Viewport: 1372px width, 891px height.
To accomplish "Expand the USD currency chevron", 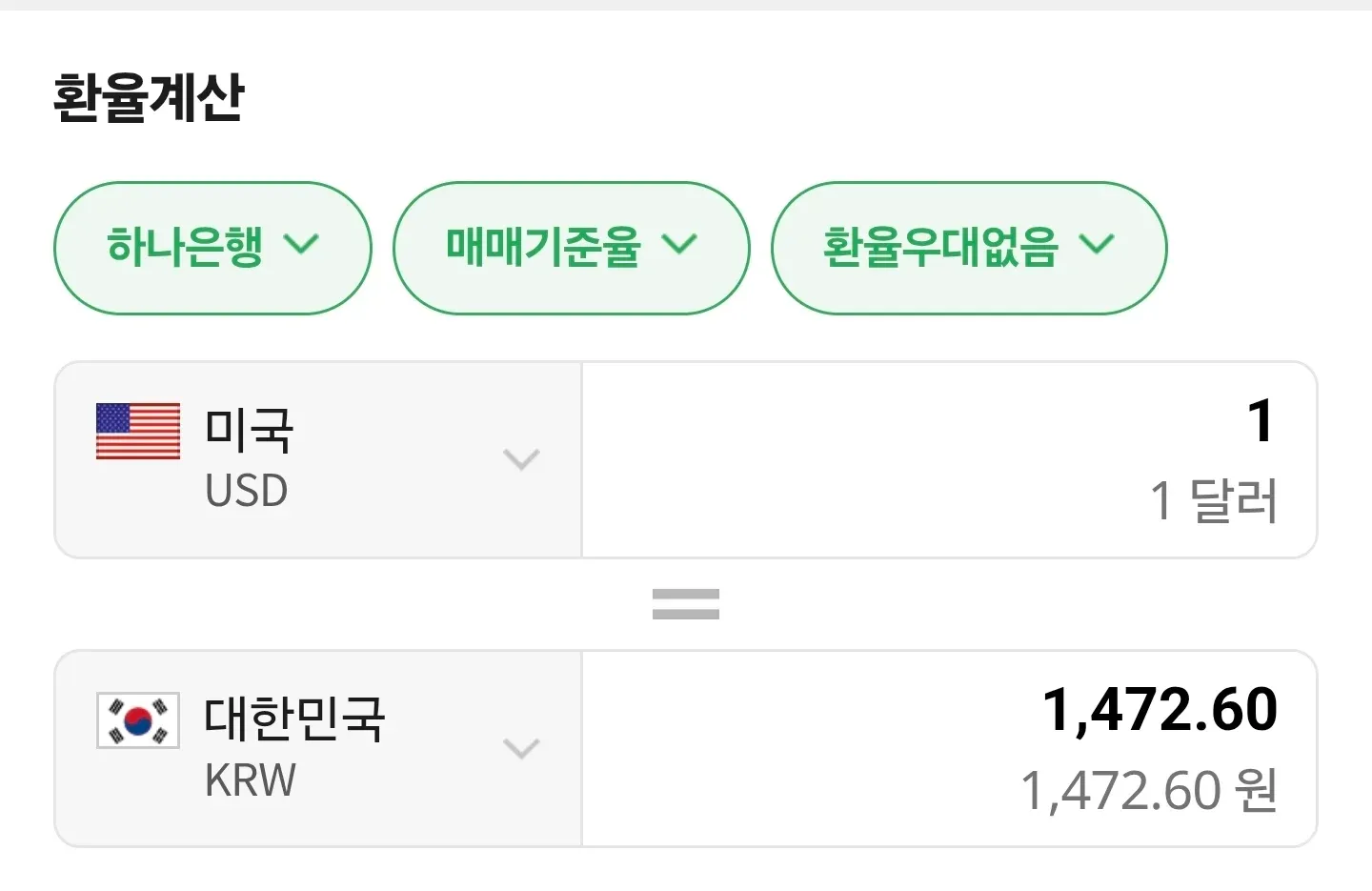I will [x=522, y=460].
